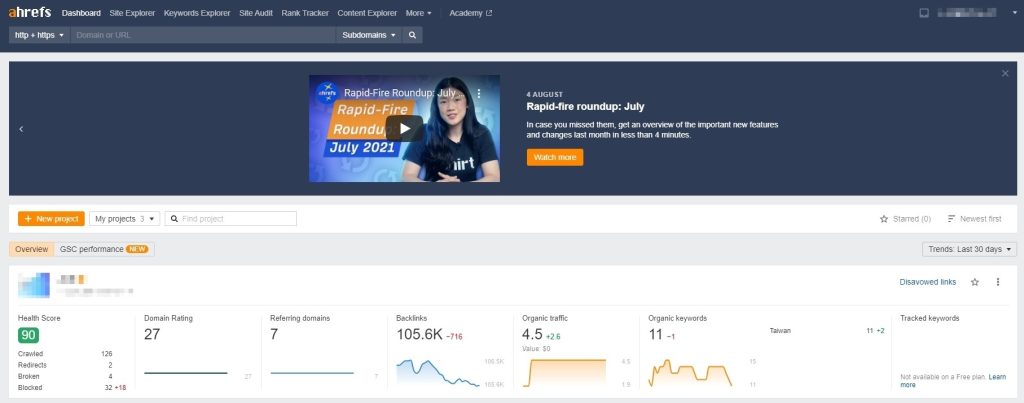Image resolution: width=1024 pixels, height=403 pixels.
Task: Click the Organic keywords value 11
Action: (655, 334)
